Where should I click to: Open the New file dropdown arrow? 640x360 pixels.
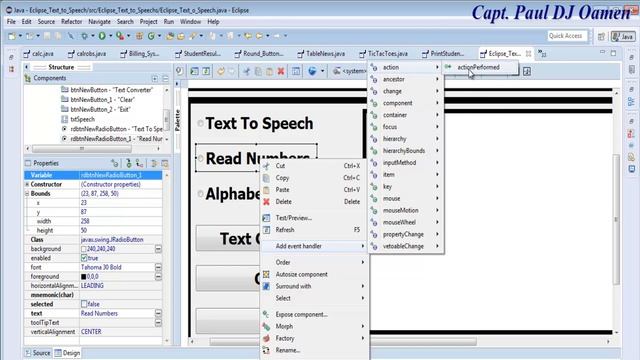pyautogui.click(x=20, y=36)
